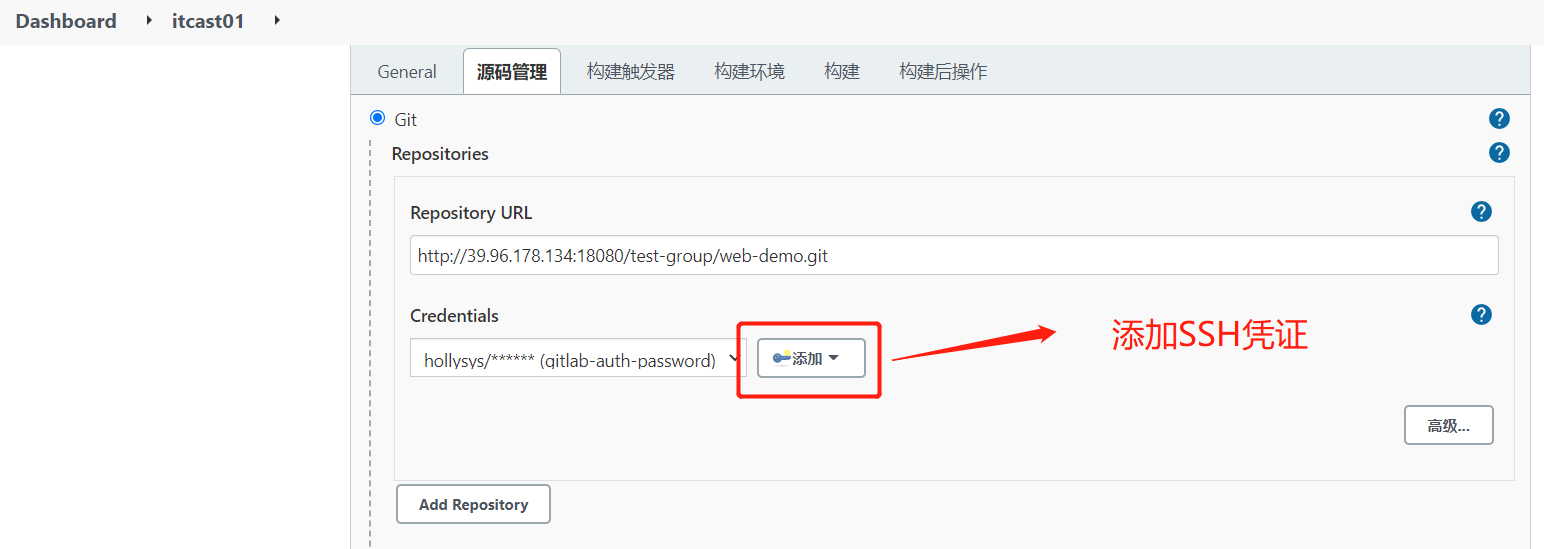Viewport: 1544px width, 549px height.
Task: Open help for Repository URL field
Action: click(x=1481, y=212)
